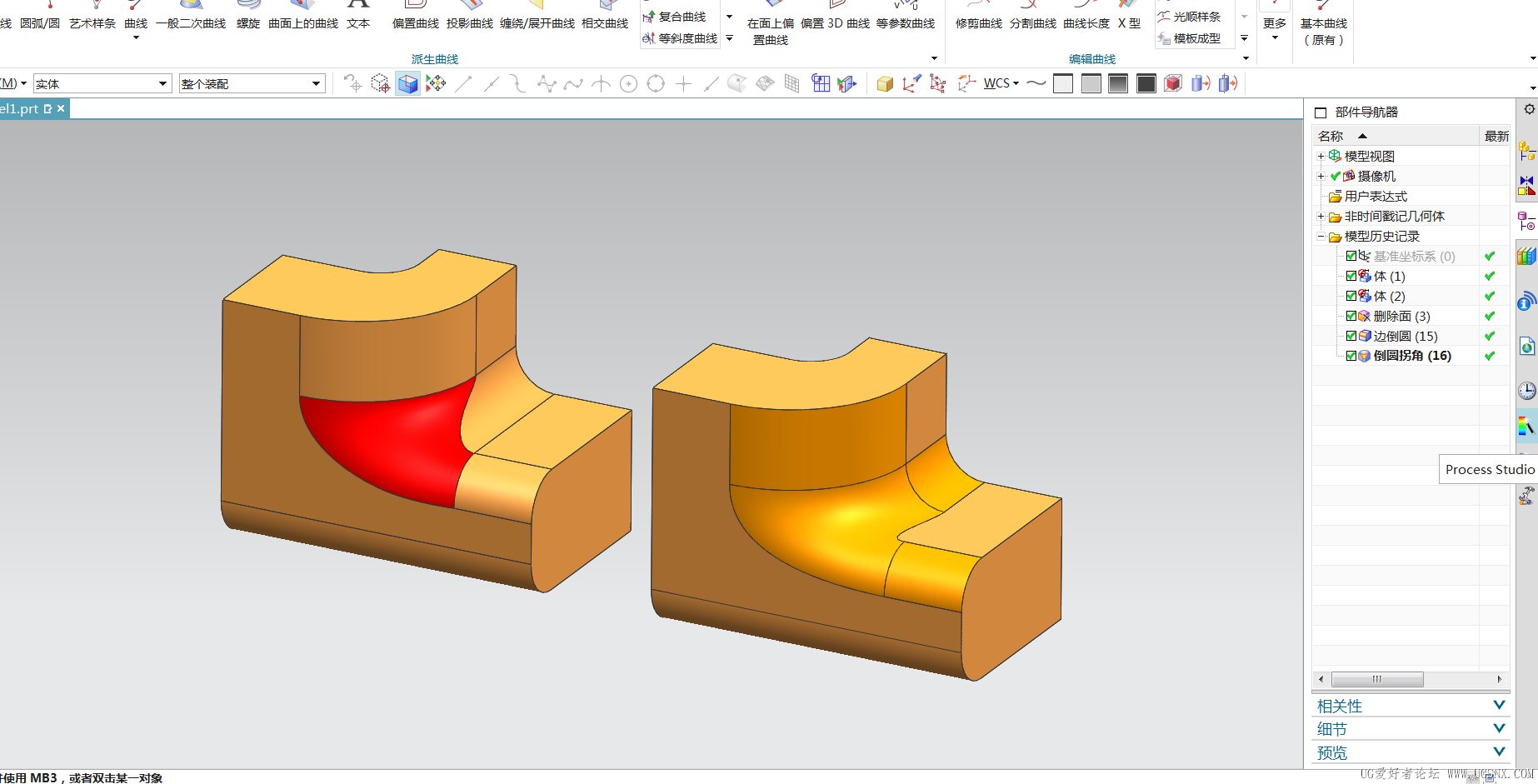The image size is (1538, 784).
Task: Open the Roles robot sidebar icon
Action: point(1526,497)
